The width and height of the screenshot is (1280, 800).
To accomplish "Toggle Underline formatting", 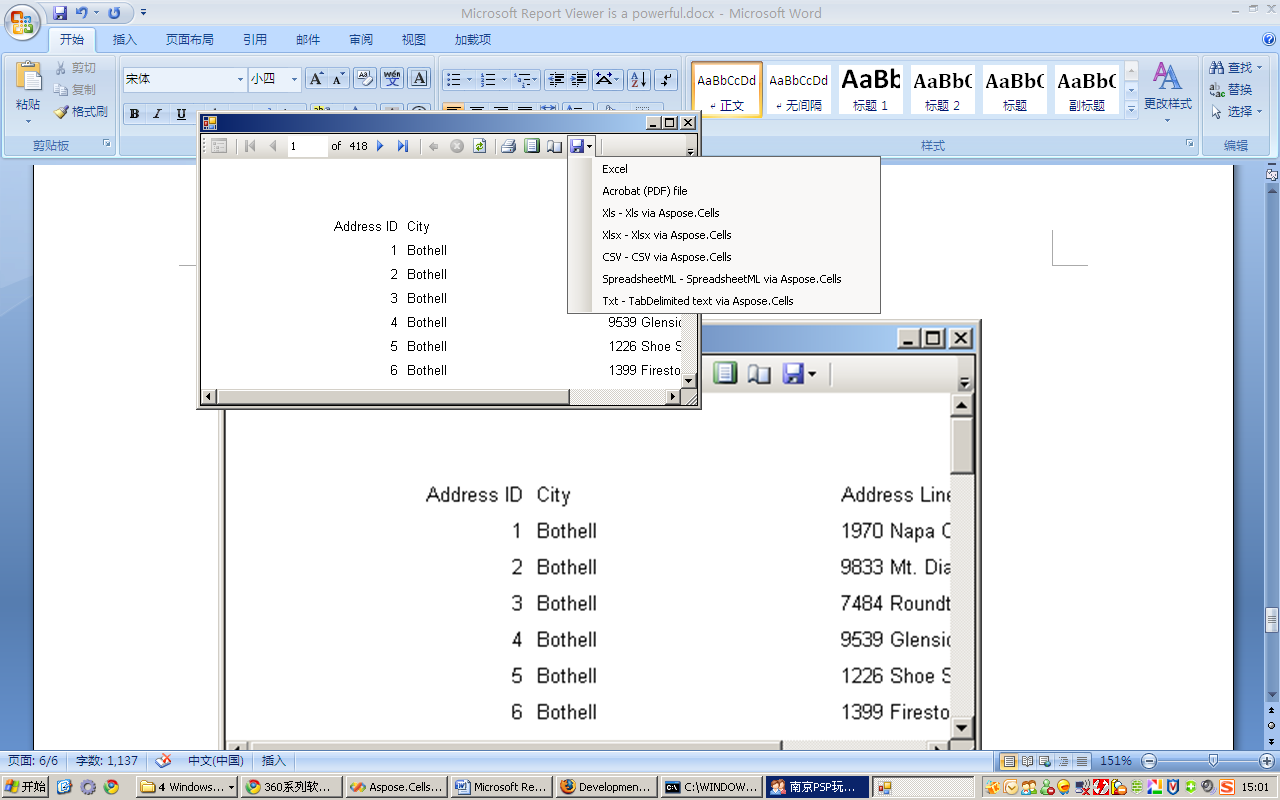I will click(181, 114).
